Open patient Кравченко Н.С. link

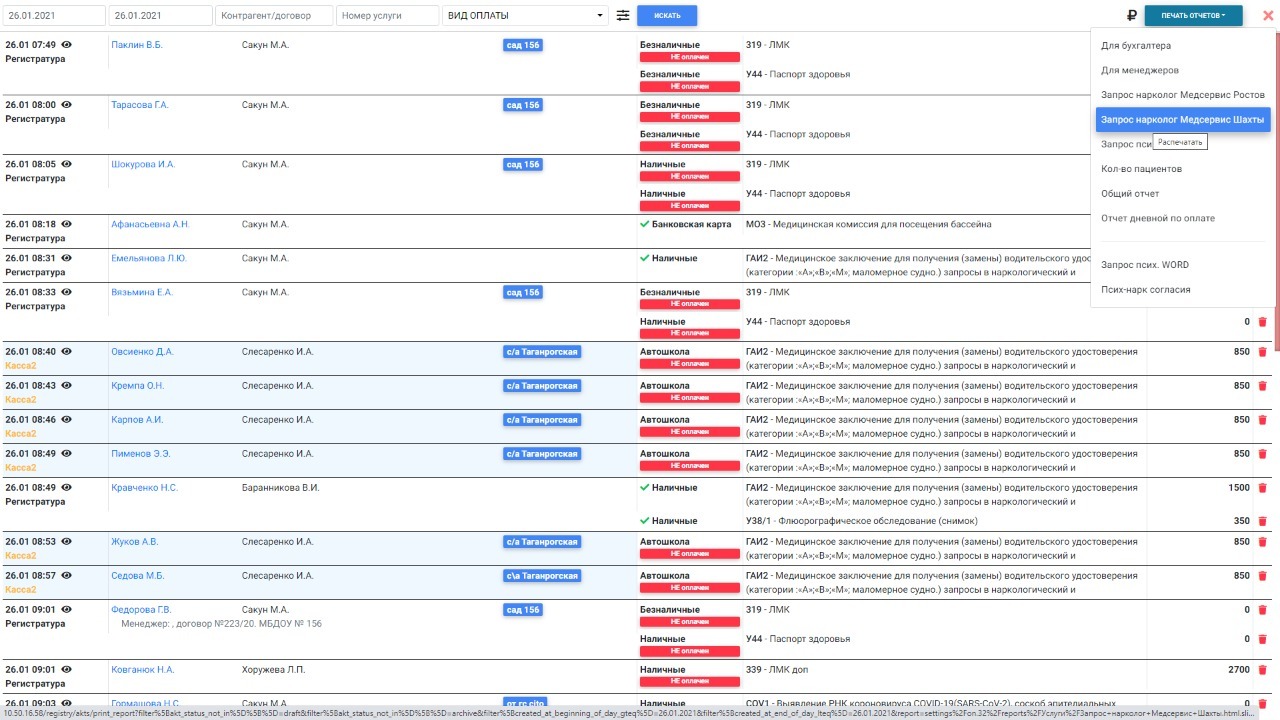click(144, 488)
